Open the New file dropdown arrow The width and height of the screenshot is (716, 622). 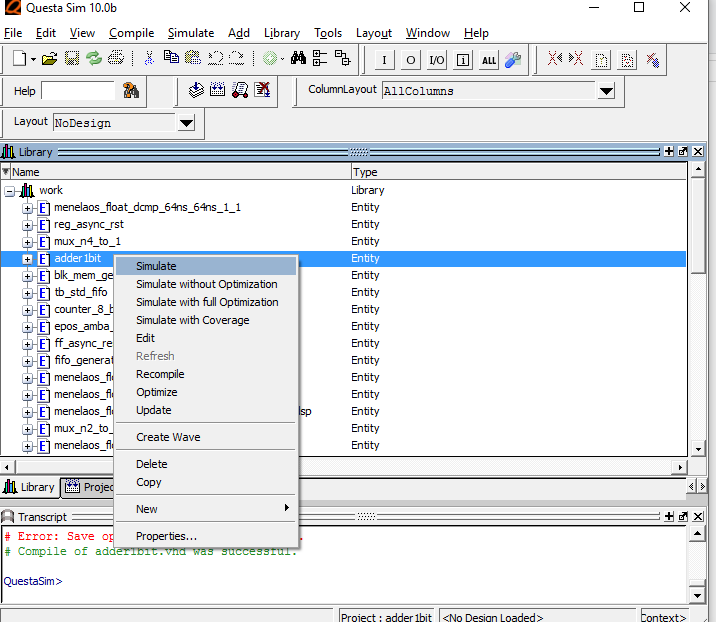pyautogui.click(x=33, y=59)
